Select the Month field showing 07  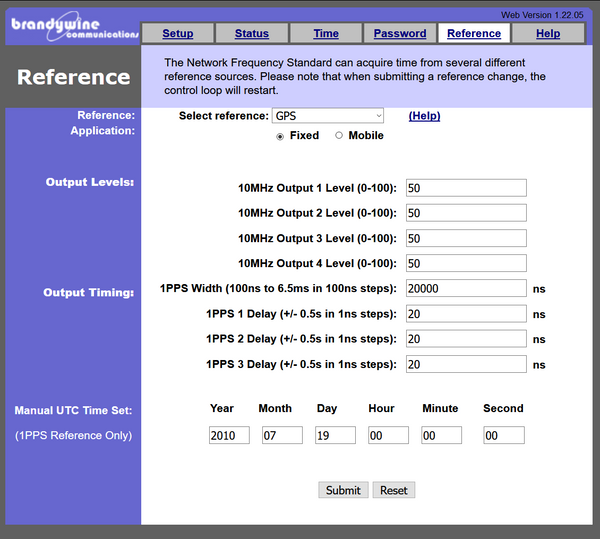282,435
